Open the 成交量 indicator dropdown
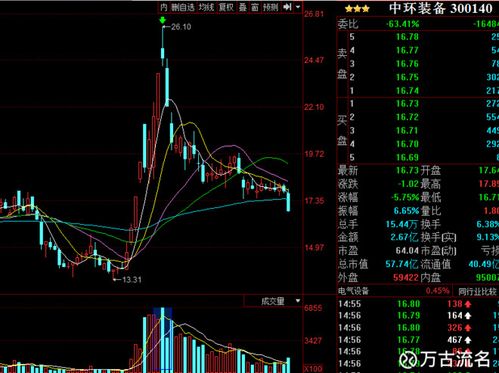Viewport: 499px width, 373px height. (x=298, y=301)
